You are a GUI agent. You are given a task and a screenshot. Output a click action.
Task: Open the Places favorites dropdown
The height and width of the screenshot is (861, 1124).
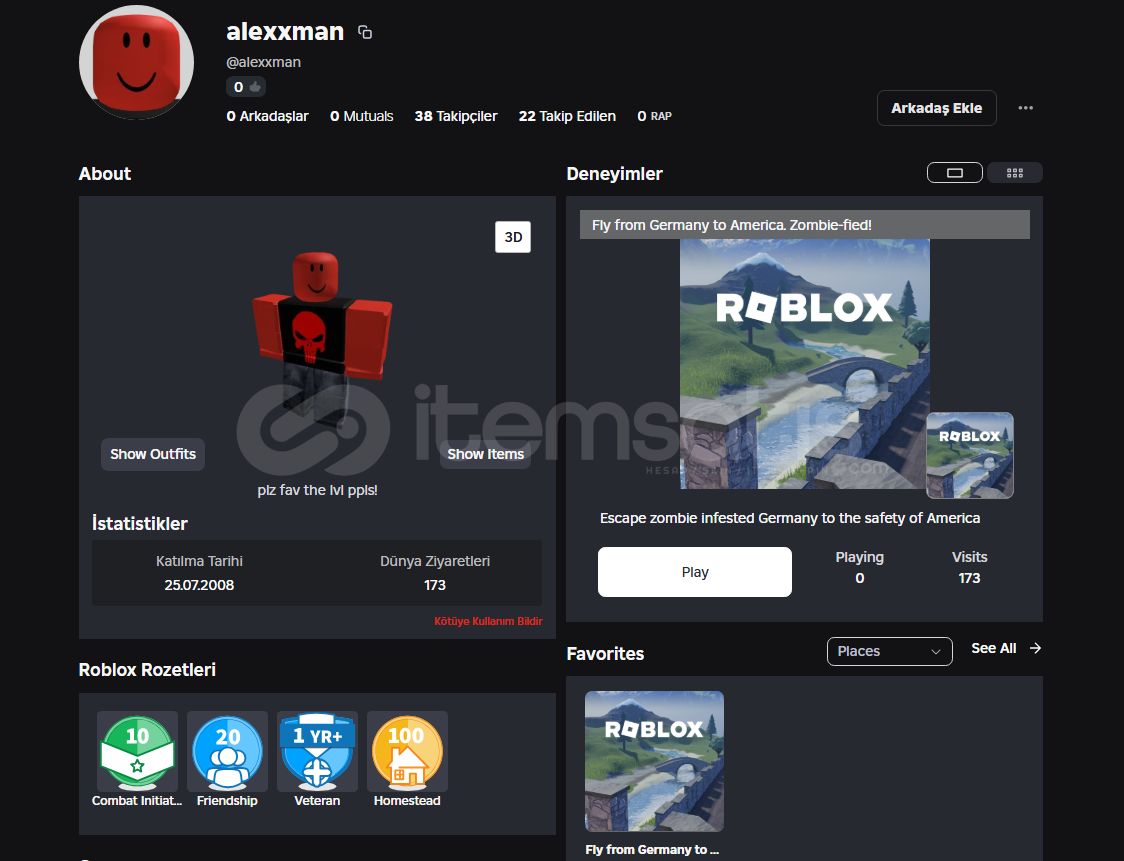coord(890,651)
